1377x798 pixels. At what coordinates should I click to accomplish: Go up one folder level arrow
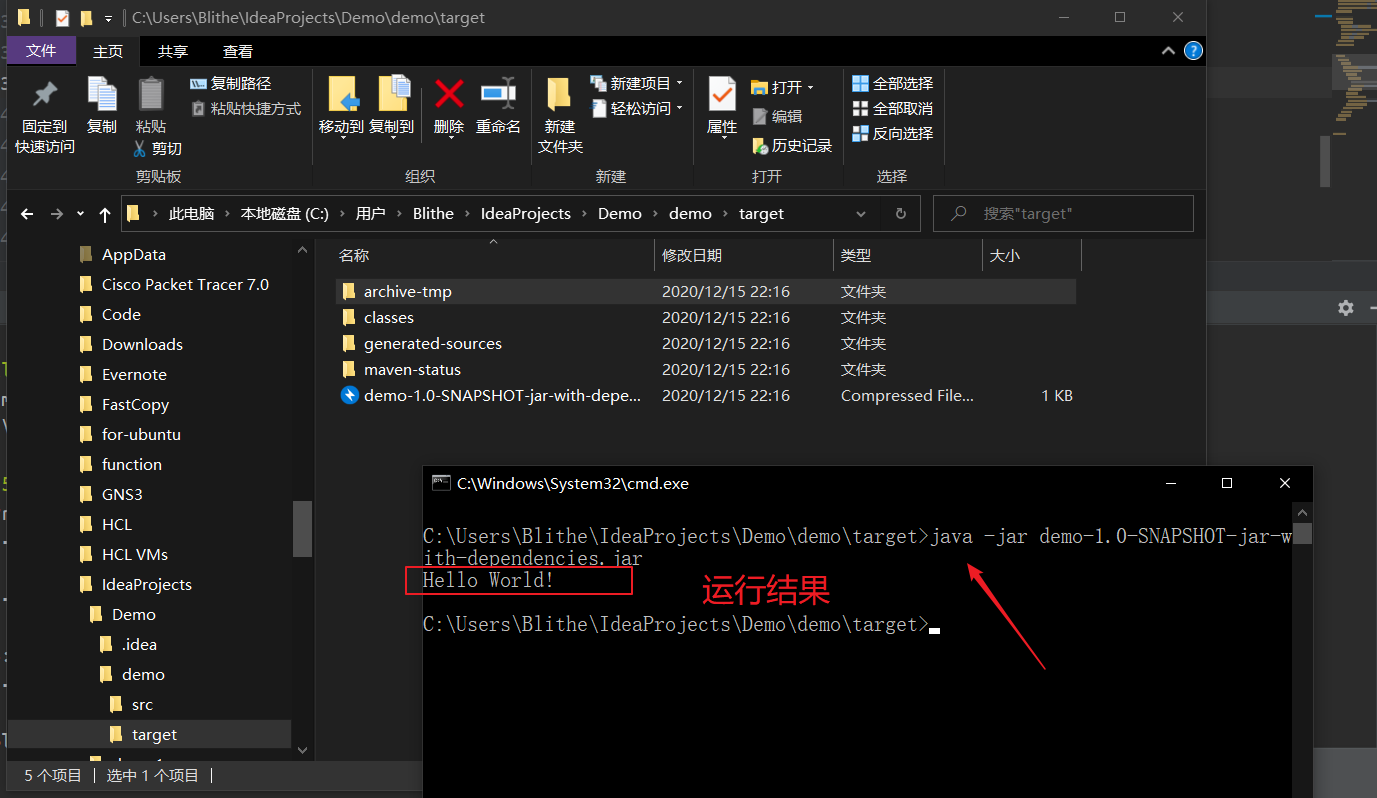tap(105, 214)
